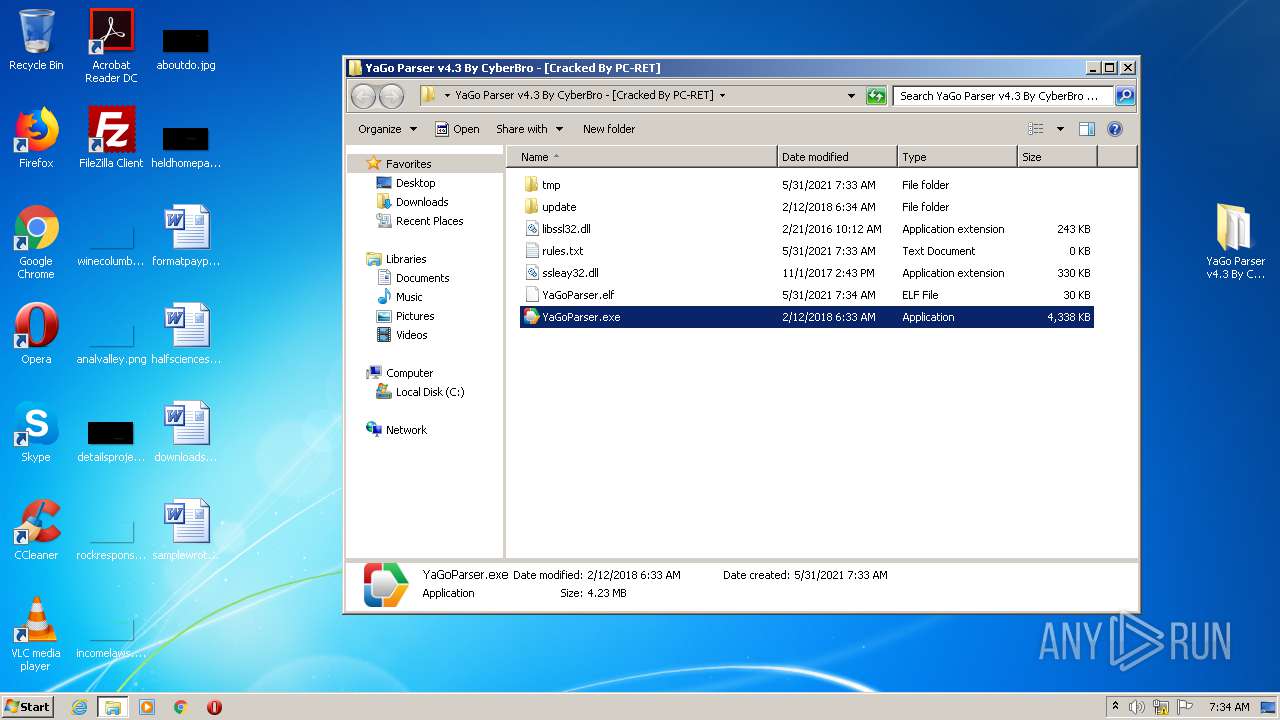The height and width of the screenshot is (720, 1280).
Task: Click the change view icon
Action: [x=1036, y=129]
